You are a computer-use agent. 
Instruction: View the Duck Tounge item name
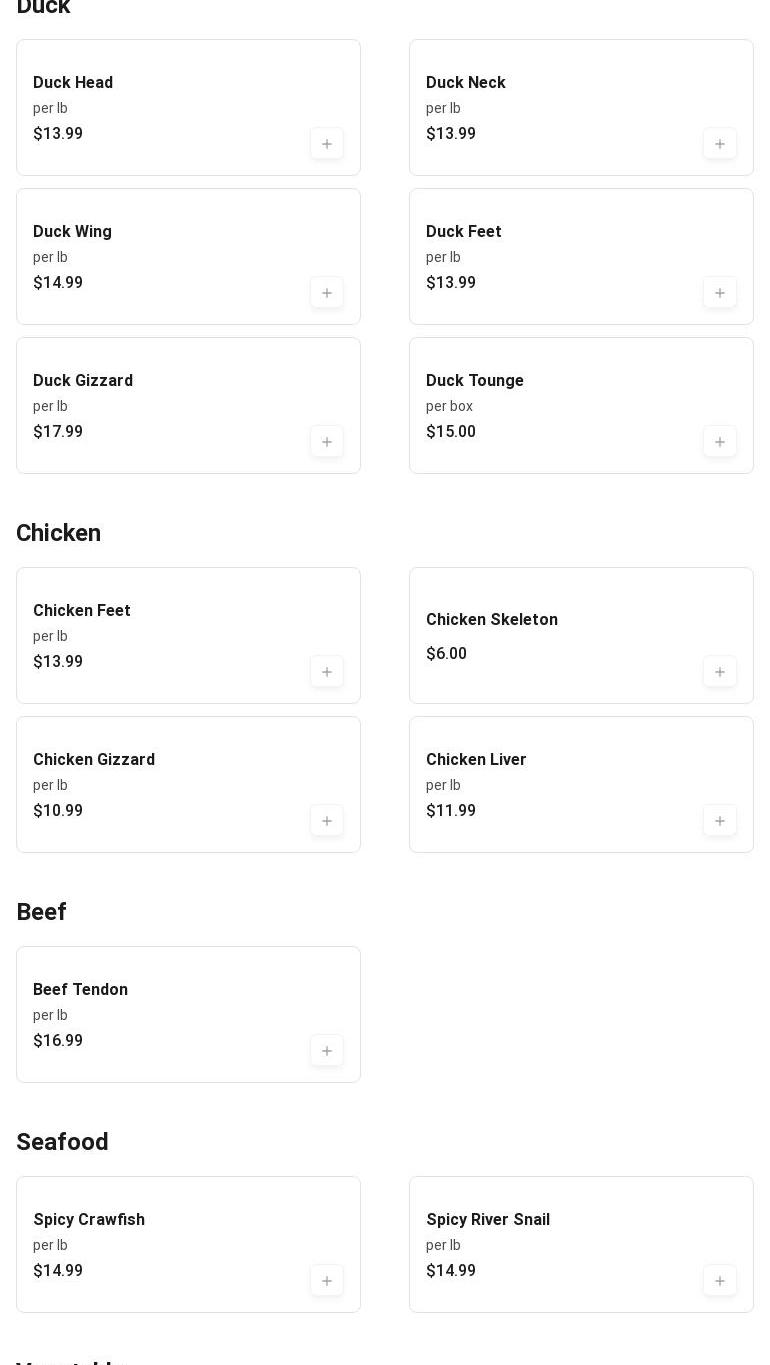click(475, 381)
